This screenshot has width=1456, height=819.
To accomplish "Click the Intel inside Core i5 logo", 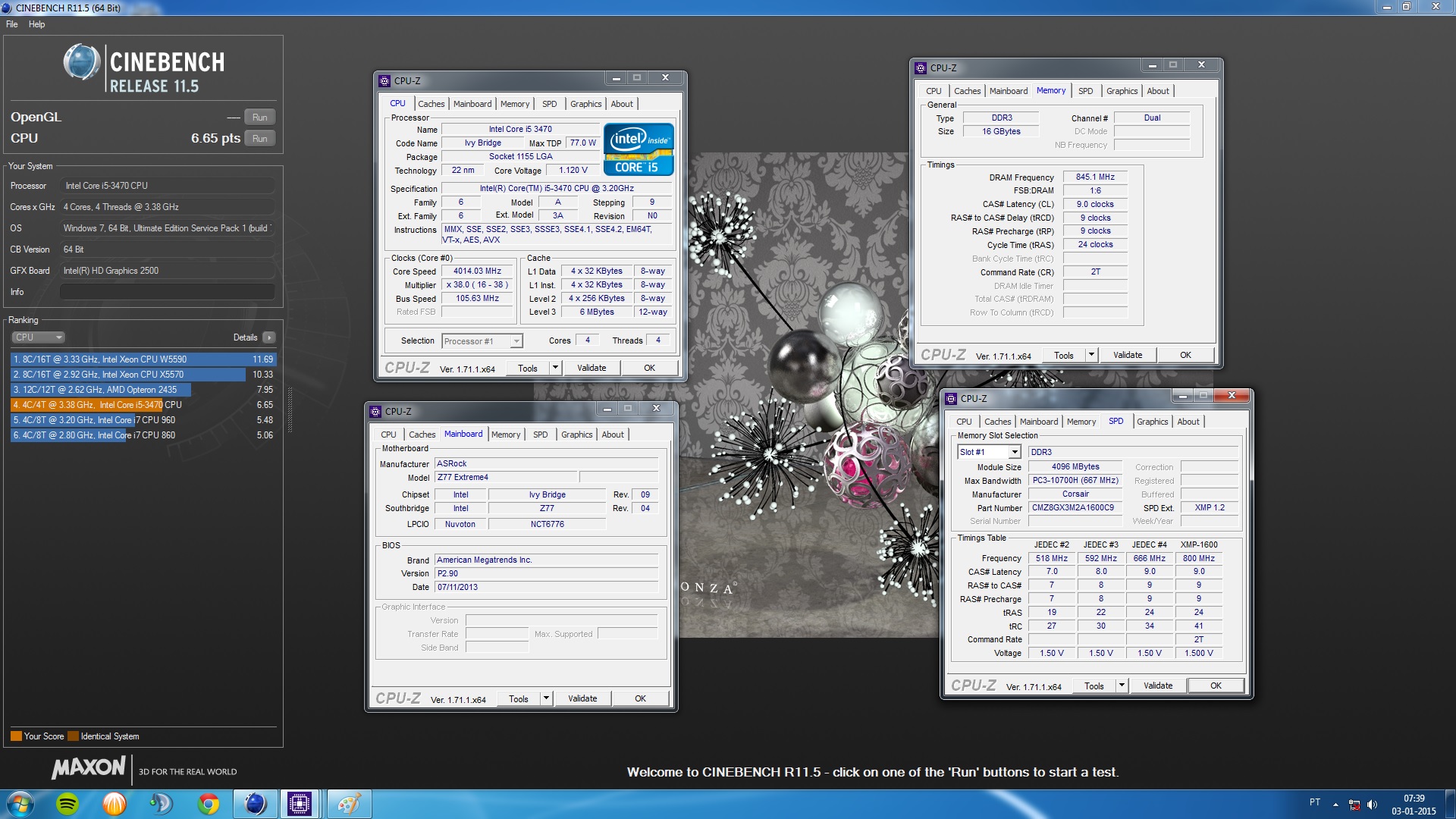I will point(639,149).
